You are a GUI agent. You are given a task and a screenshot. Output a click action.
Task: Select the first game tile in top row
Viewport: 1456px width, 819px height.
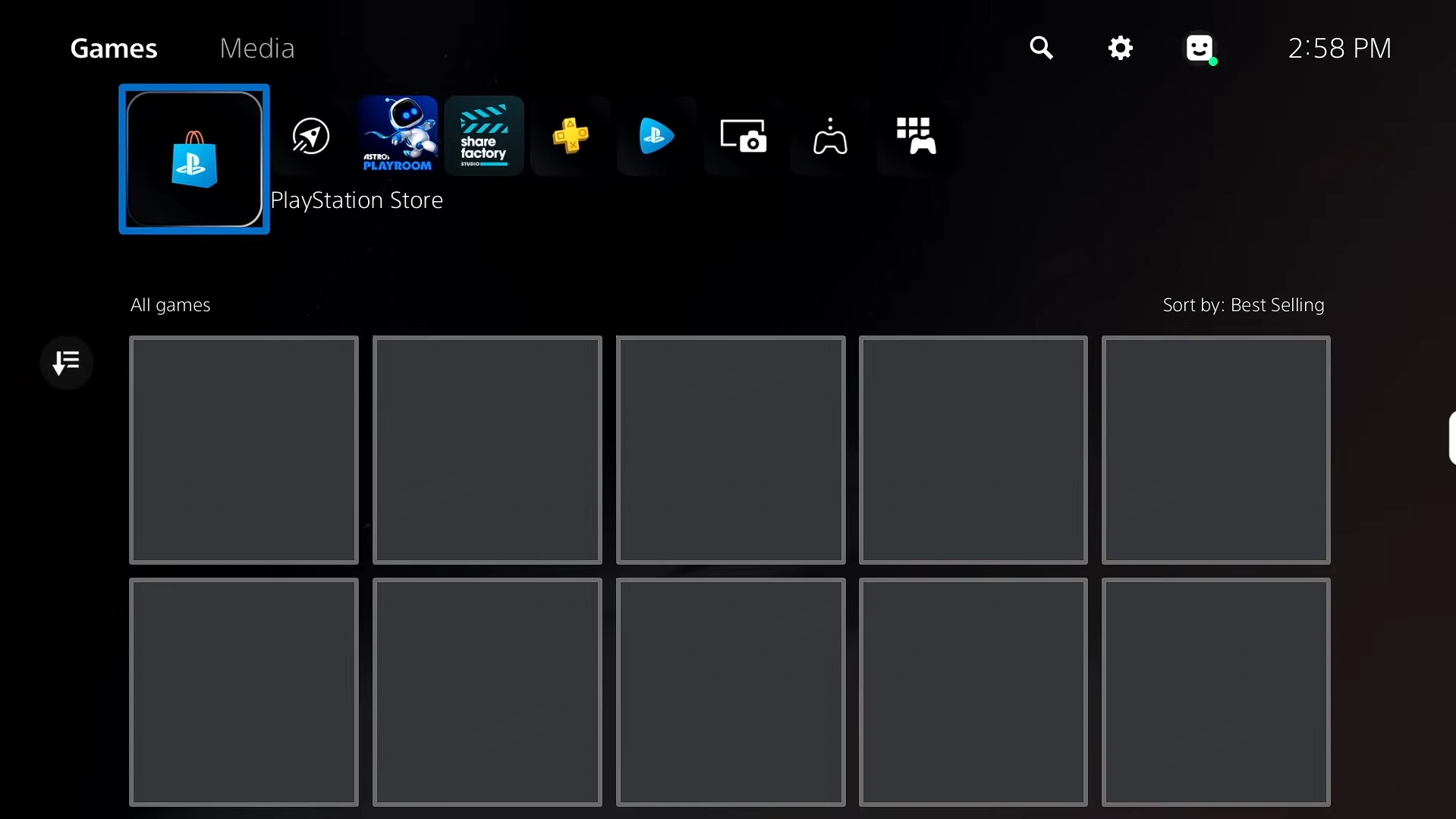pos(244,450)
